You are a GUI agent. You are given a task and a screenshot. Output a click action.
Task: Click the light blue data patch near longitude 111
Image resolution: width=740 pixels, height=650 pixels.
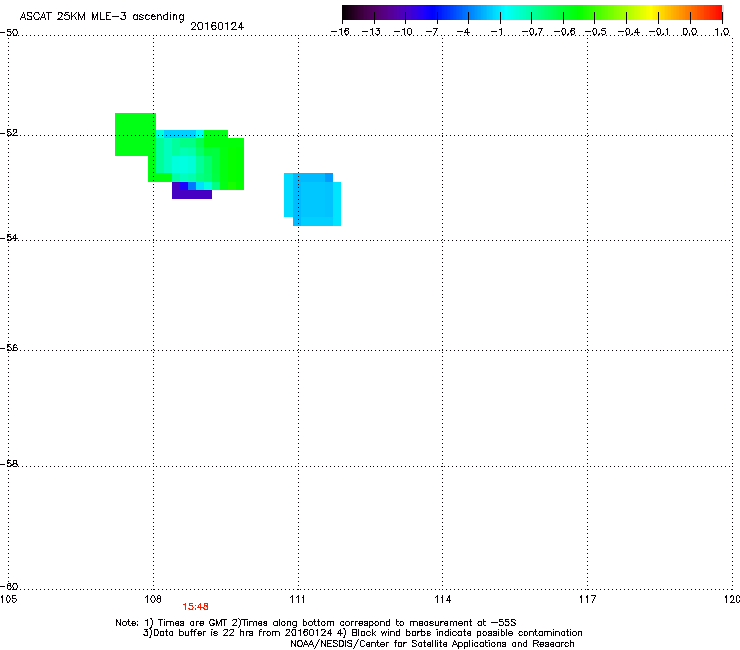click(312, 200)
